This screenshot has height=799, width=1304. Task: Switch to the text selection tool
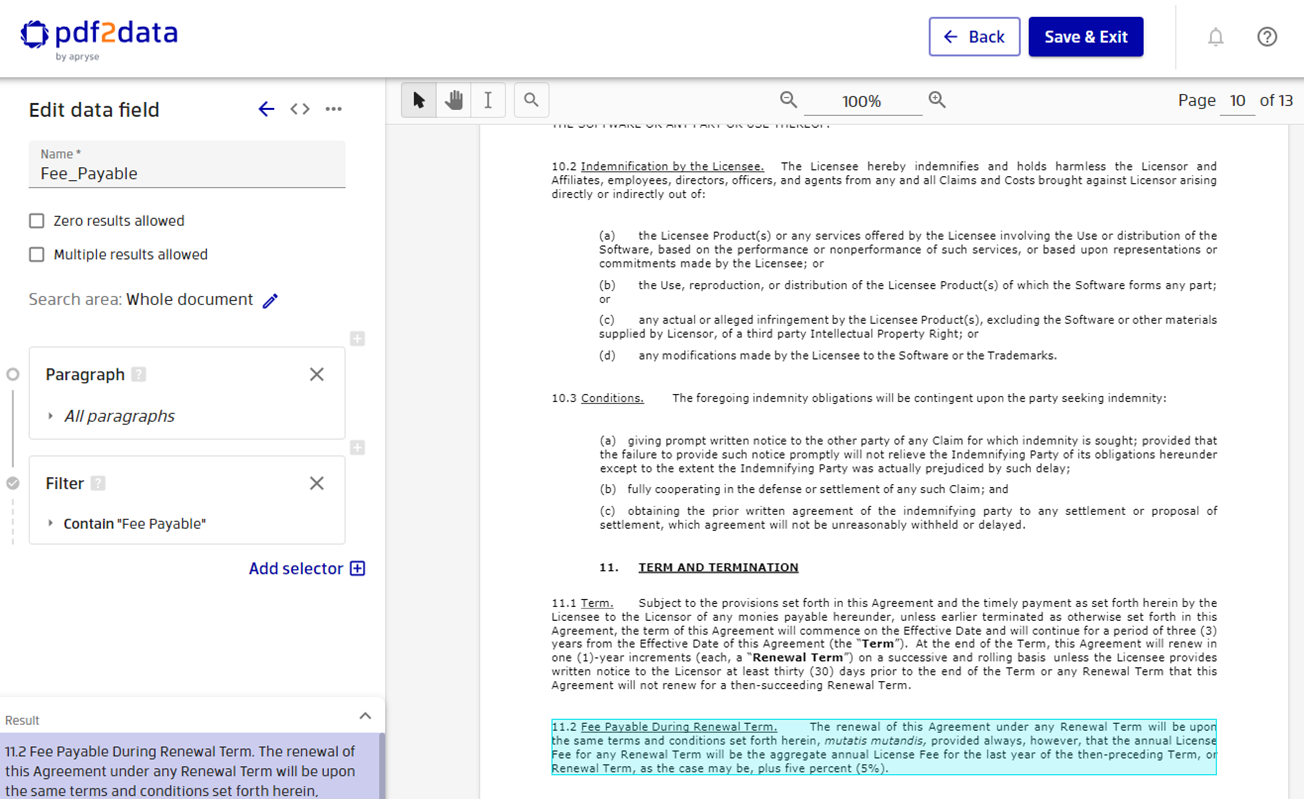click(x=487, y=99)
